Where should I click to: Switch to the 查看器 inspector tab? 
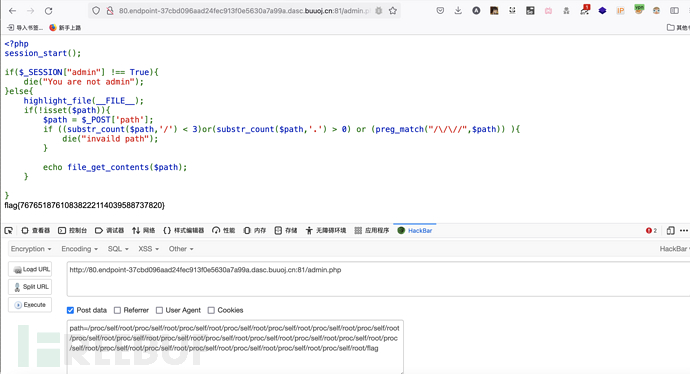36,231
